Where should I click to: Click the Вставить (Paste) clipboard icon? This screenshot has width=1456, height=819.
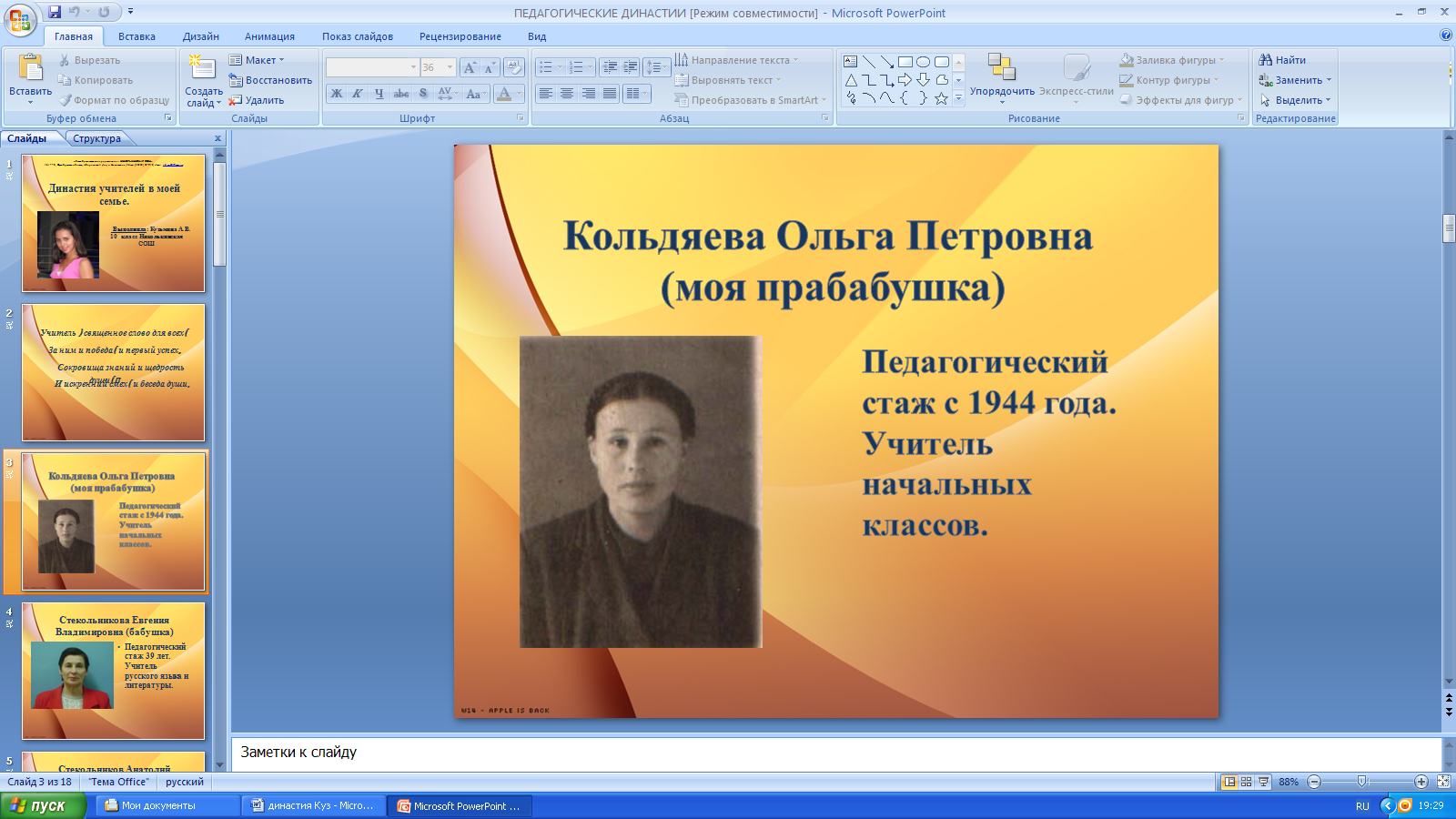point(31,68)
